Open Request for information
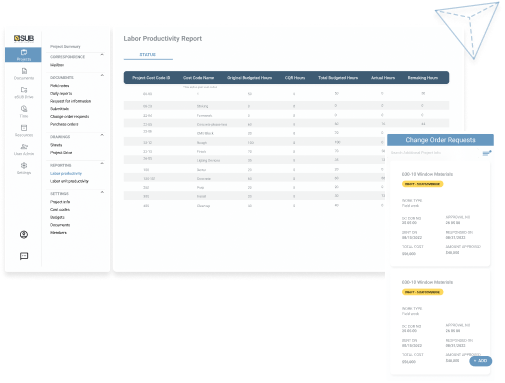 click(70, 101)
